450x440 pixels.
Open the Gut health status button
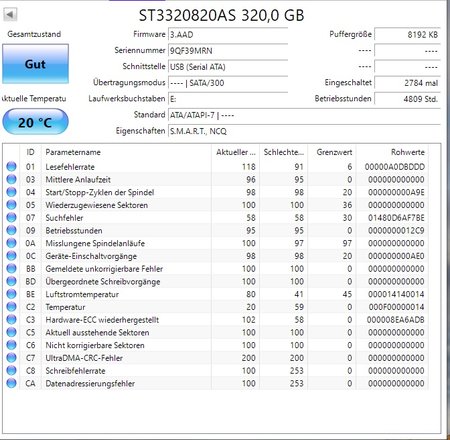[35, 64]
